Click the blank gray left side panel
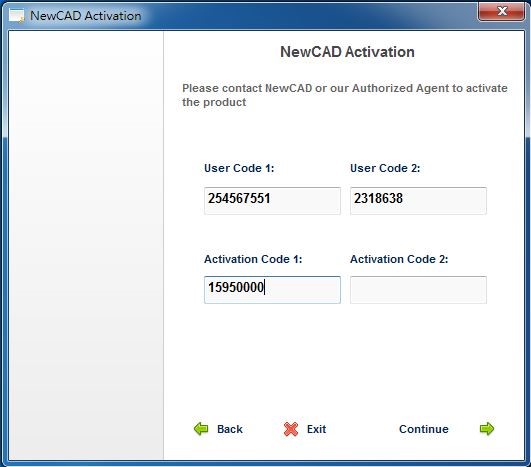 tap(86, 245)
